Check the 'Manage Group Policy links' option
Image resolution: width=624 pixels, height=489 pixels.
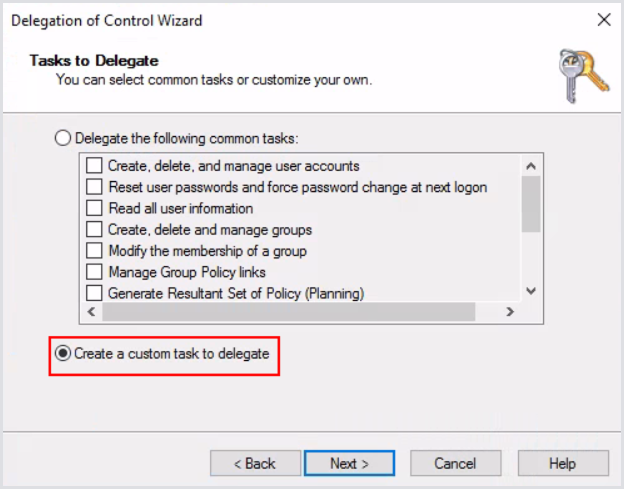click(94, 272)
